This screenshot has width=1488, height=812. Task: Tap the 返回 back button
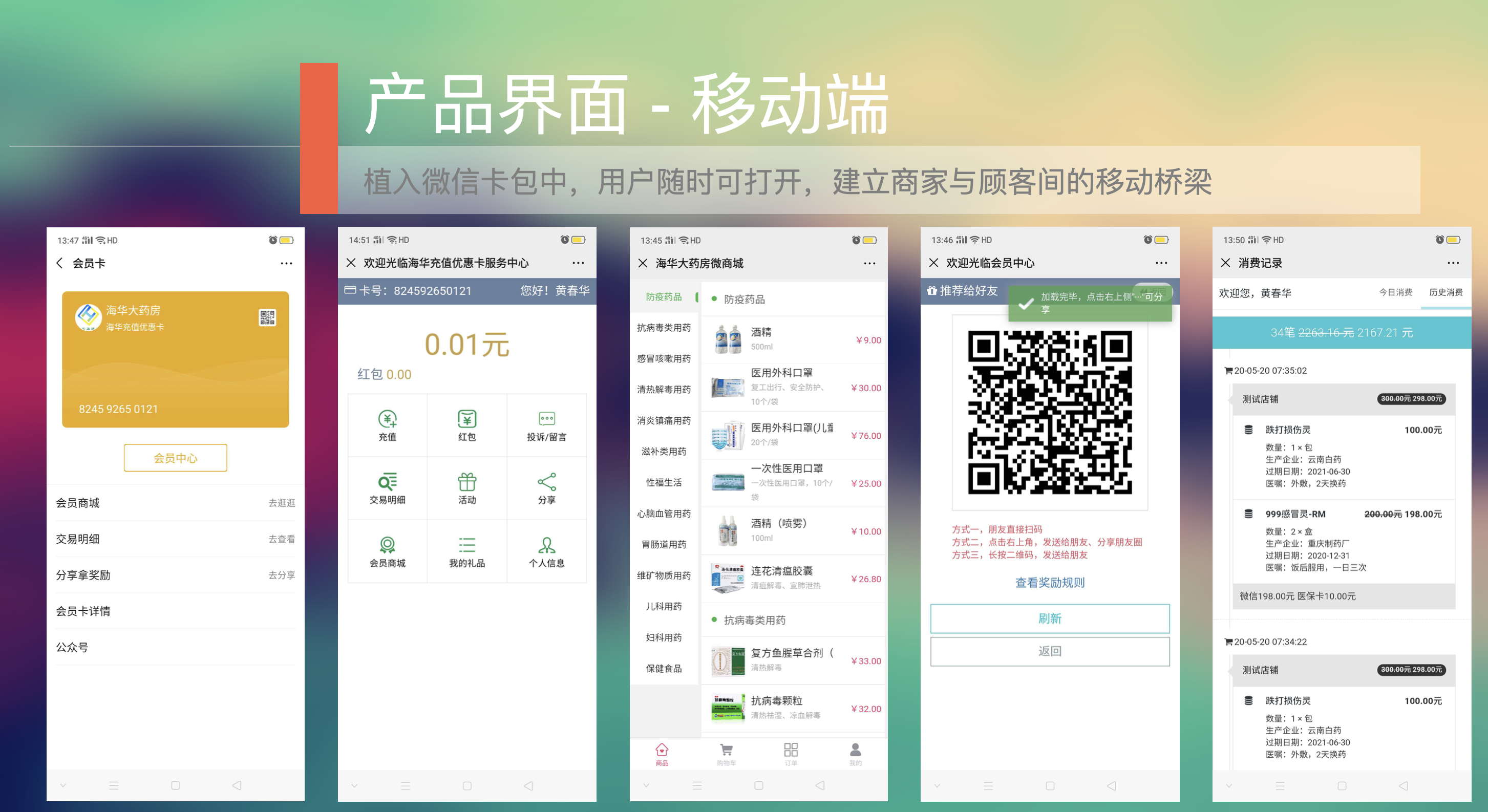coord(1050,651)
